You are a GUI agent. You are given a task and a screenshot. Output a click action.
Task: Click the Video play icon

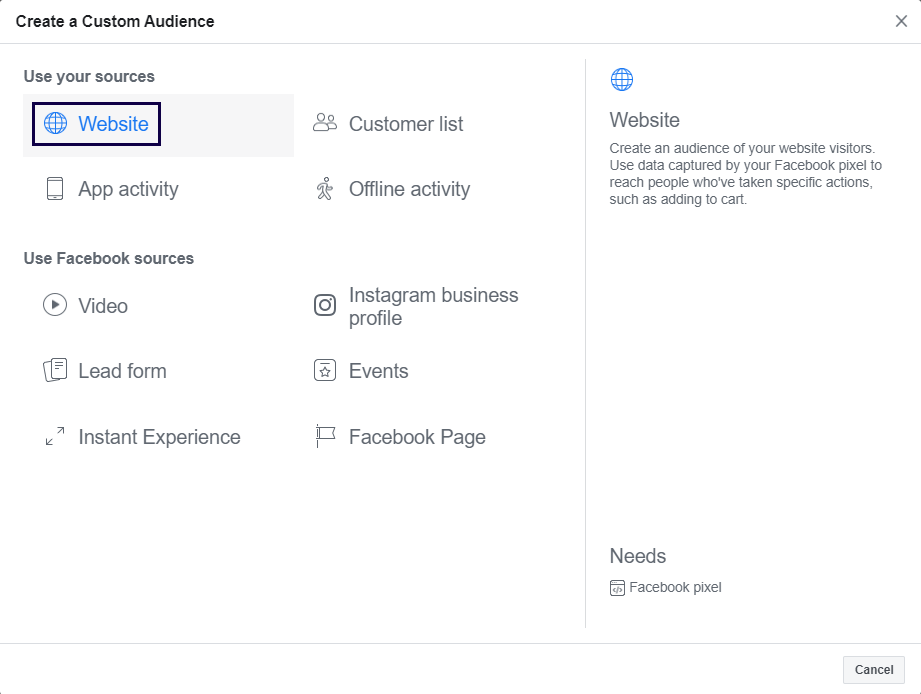coord(55,305)
